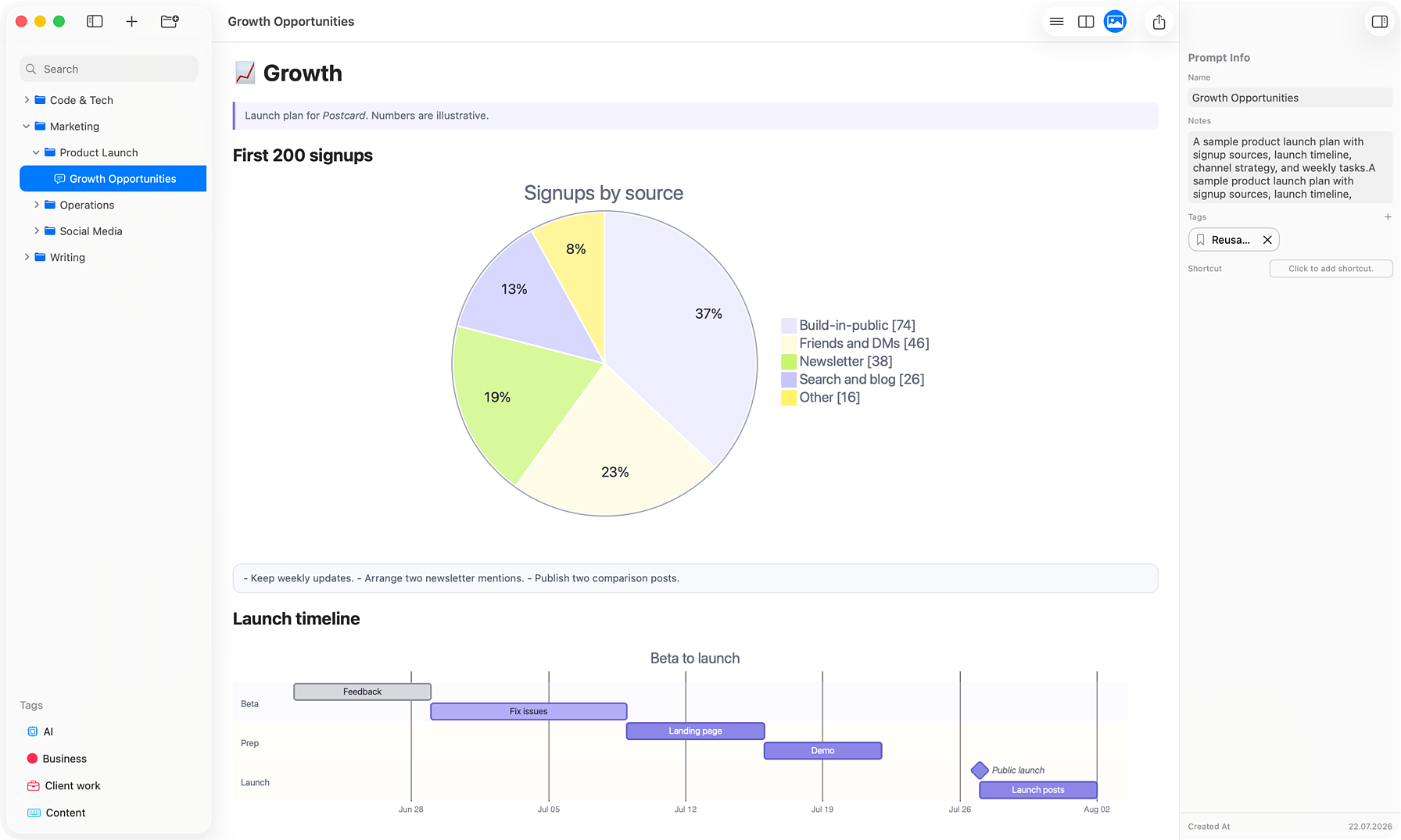Click the Reusa... tag bookmark icon
Screen dimensions: 1401x840
[1201, 240]
